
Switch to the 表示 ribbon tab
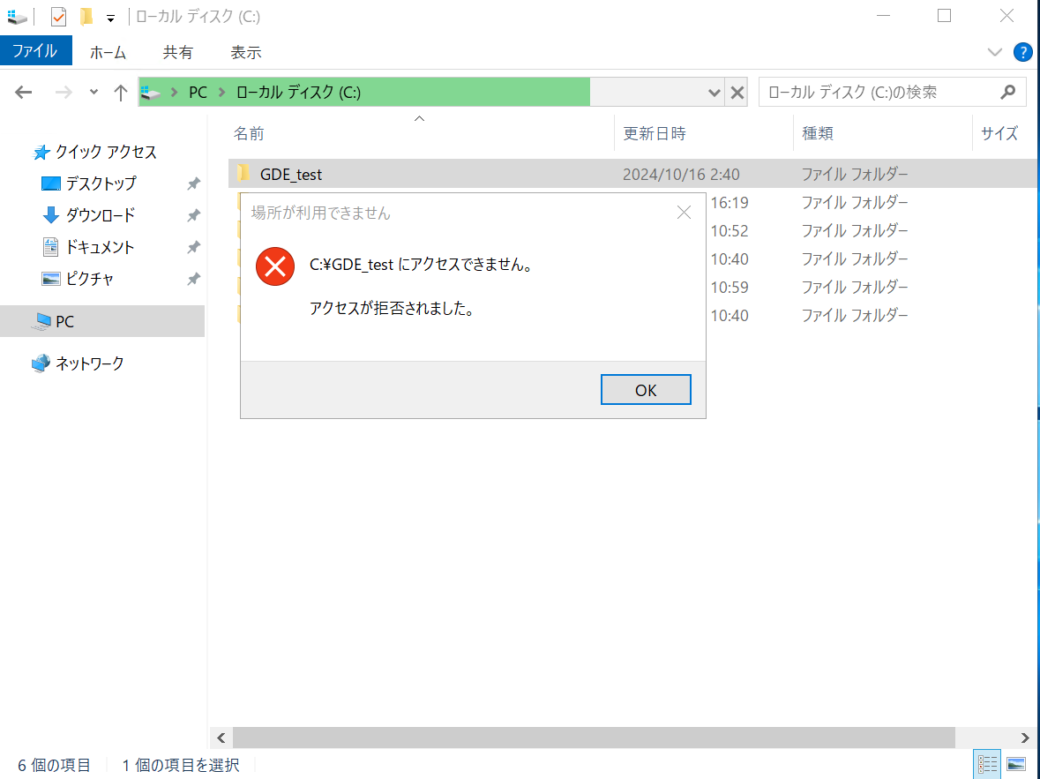[x=245, y=52]
